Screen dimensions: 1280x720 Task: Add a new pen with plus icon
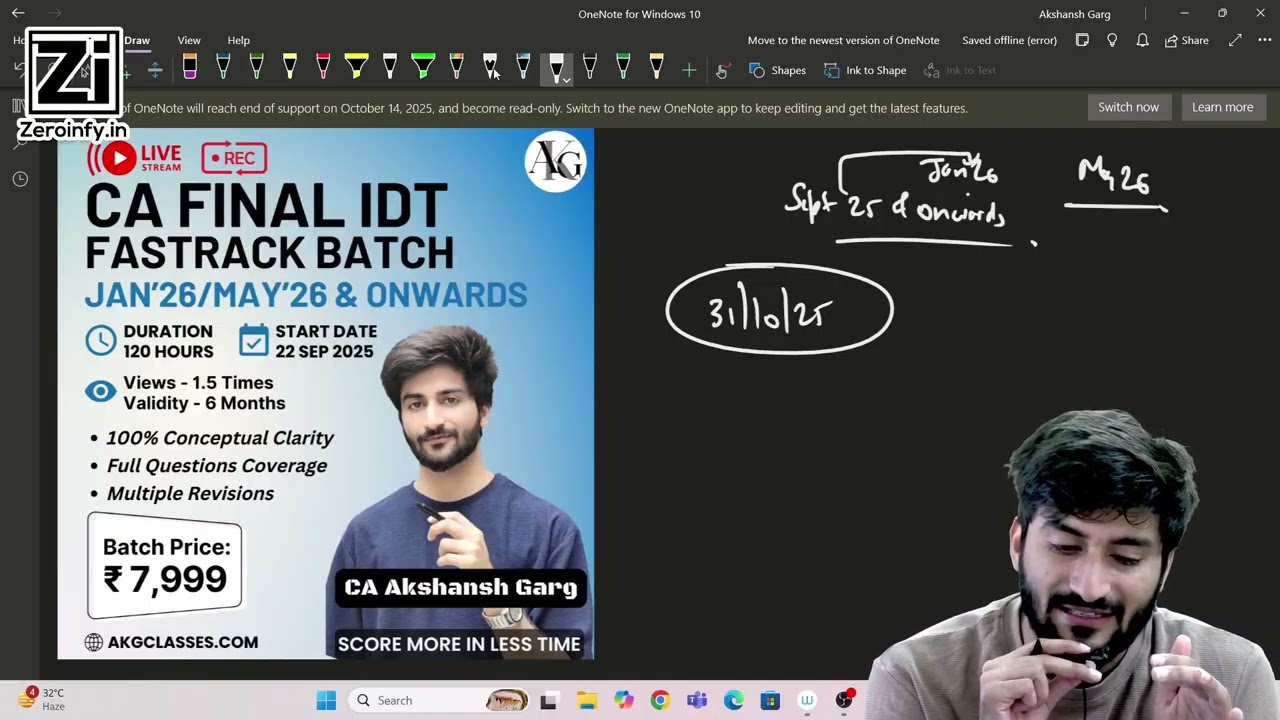pyautogui.click(x=689, y=70)
